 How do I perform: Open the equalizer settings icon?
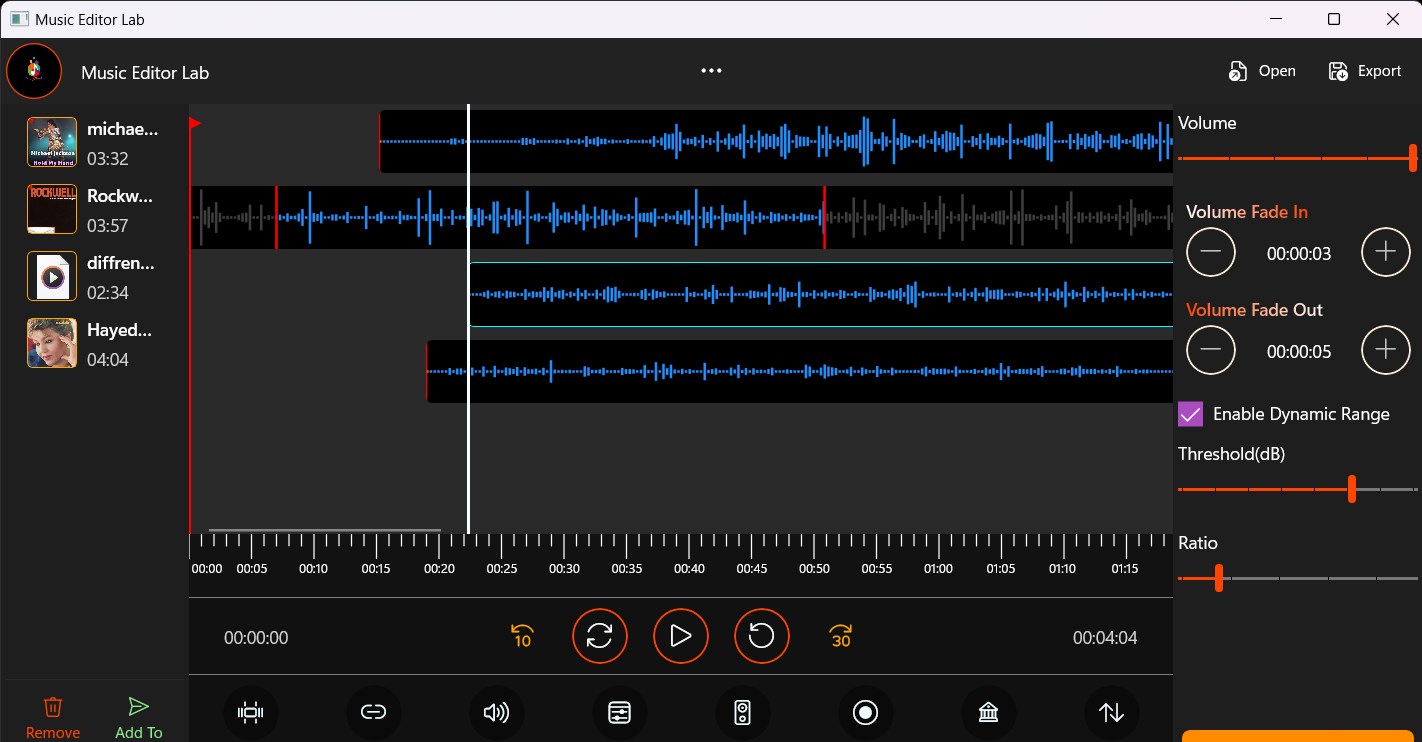coord(619,712)
